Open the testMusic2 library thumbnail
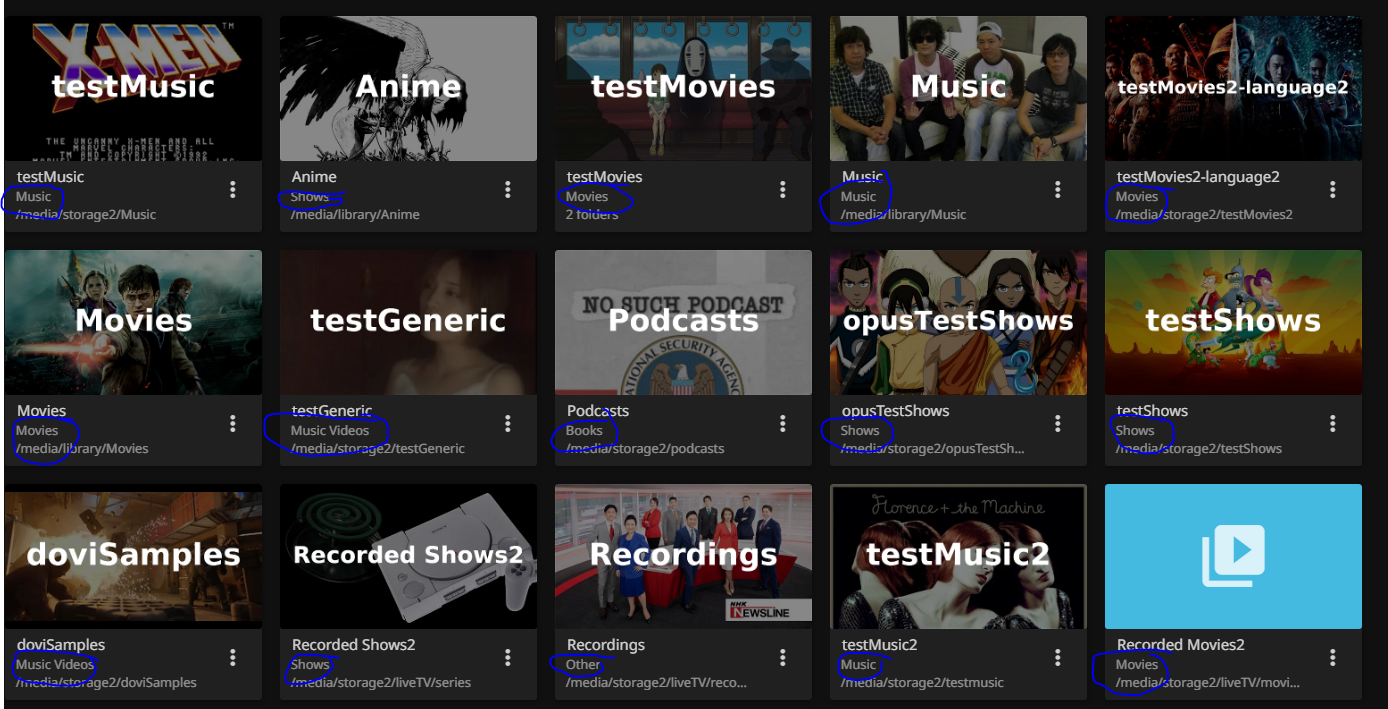This screenshot has width=1388, height=709. coord(958,556)
